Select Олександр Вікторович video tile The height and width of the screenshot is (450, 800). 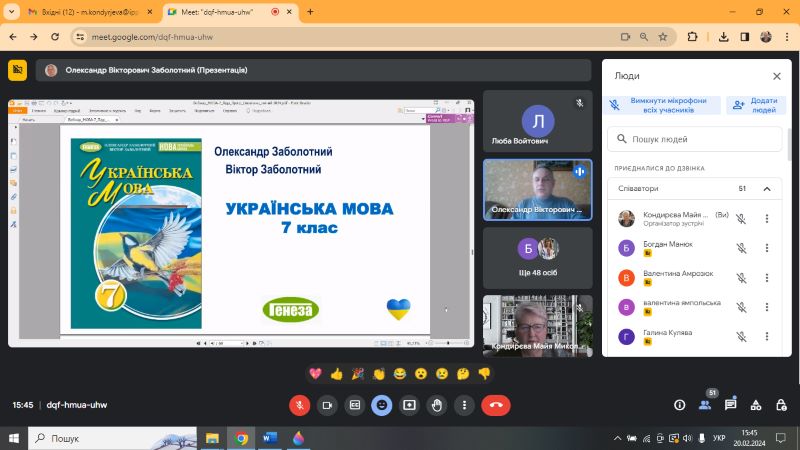click(x=538, y=190)
